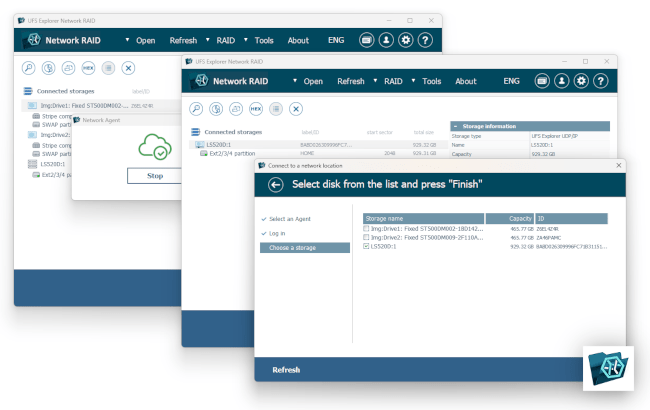Image resolution: width=650 pixels, height=410 pixels.
Task: Open the settings gear in the back window header
Action: [x=405, y=40]
